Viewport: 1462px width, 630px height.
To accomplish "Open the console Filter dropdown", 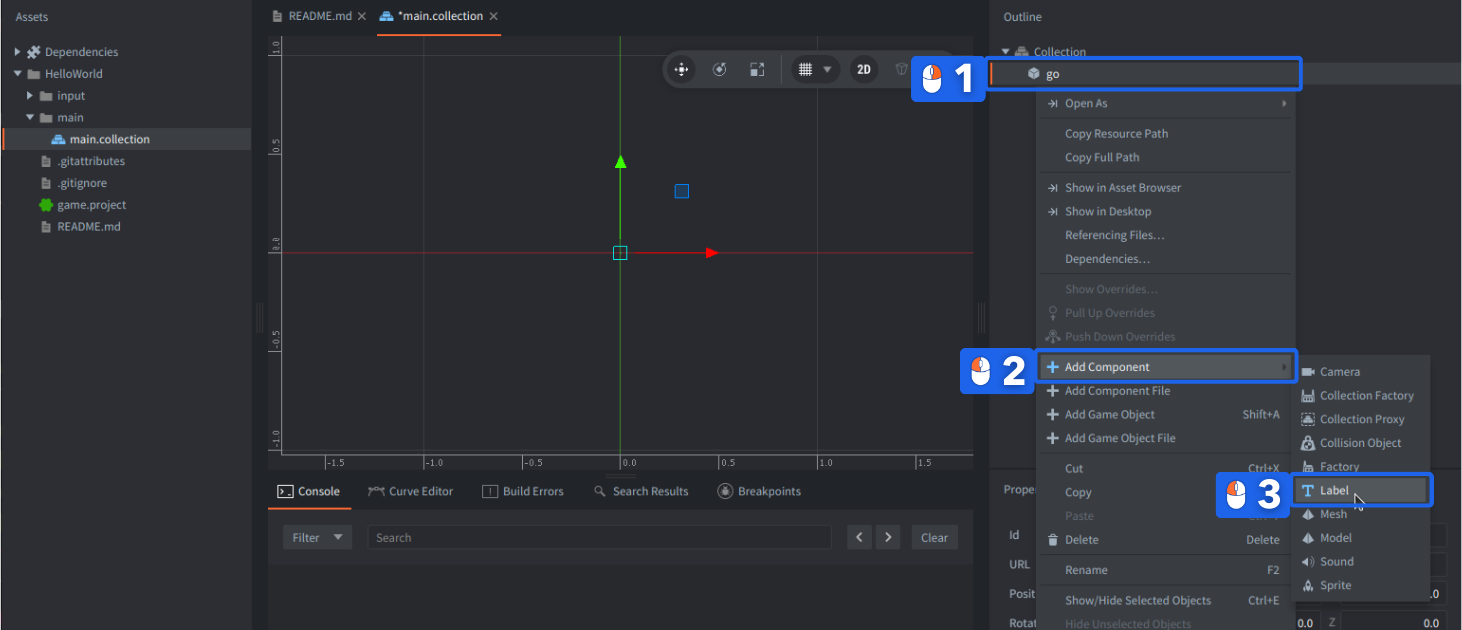I will click(x=317, y=538).
